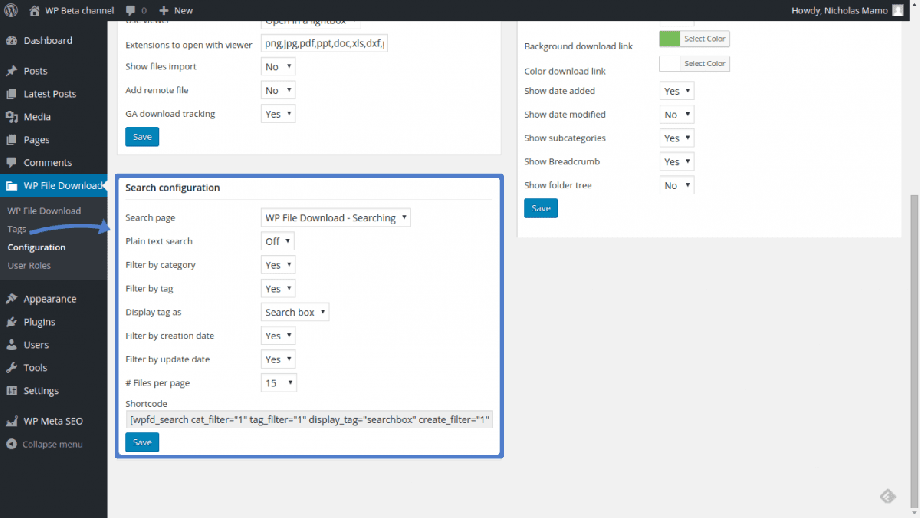Click the Shortcode text field
The image size is (920, 518).
coord(309,419)
